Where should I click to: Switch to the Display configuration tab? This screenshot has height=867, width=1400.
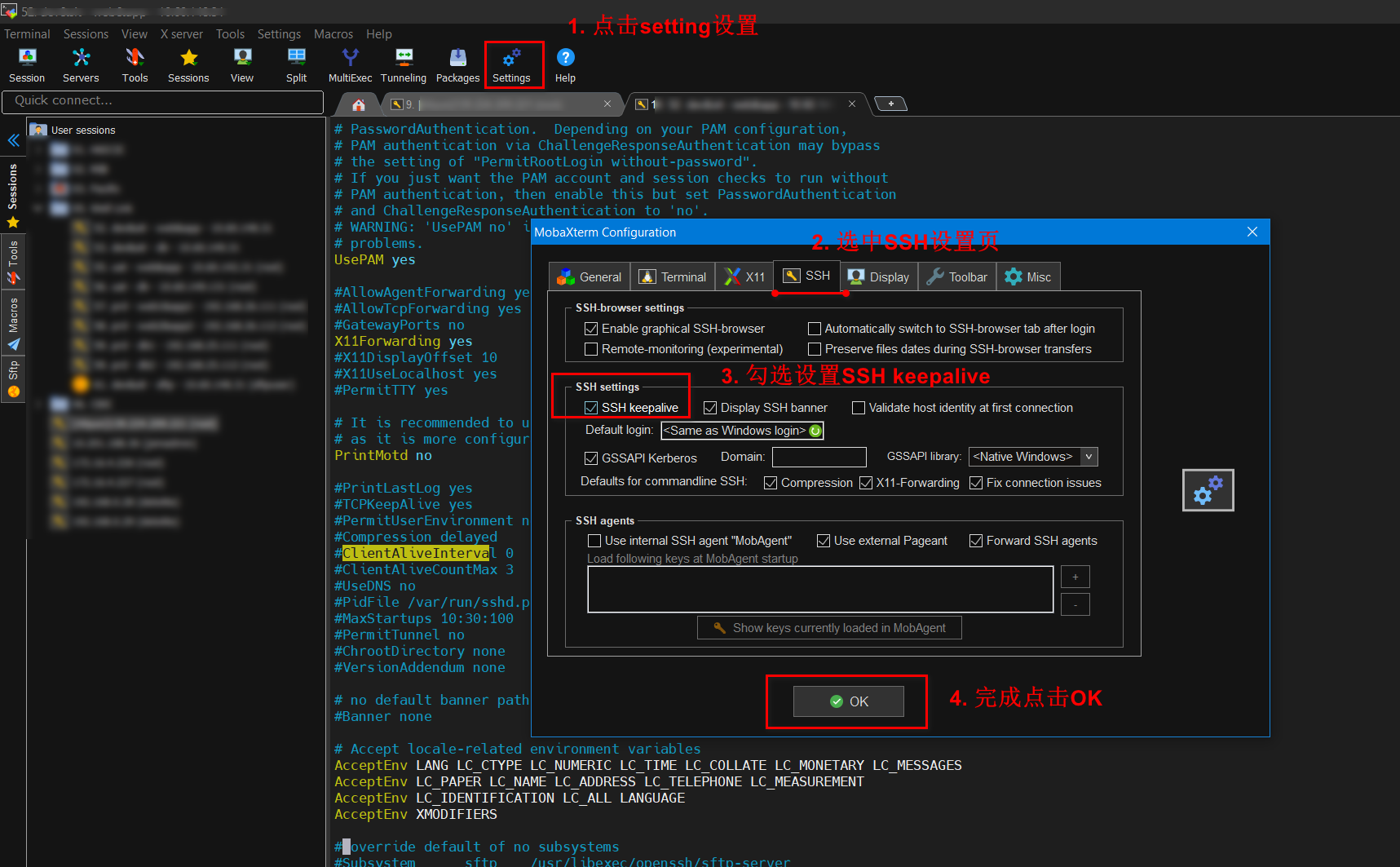point(879,276)
